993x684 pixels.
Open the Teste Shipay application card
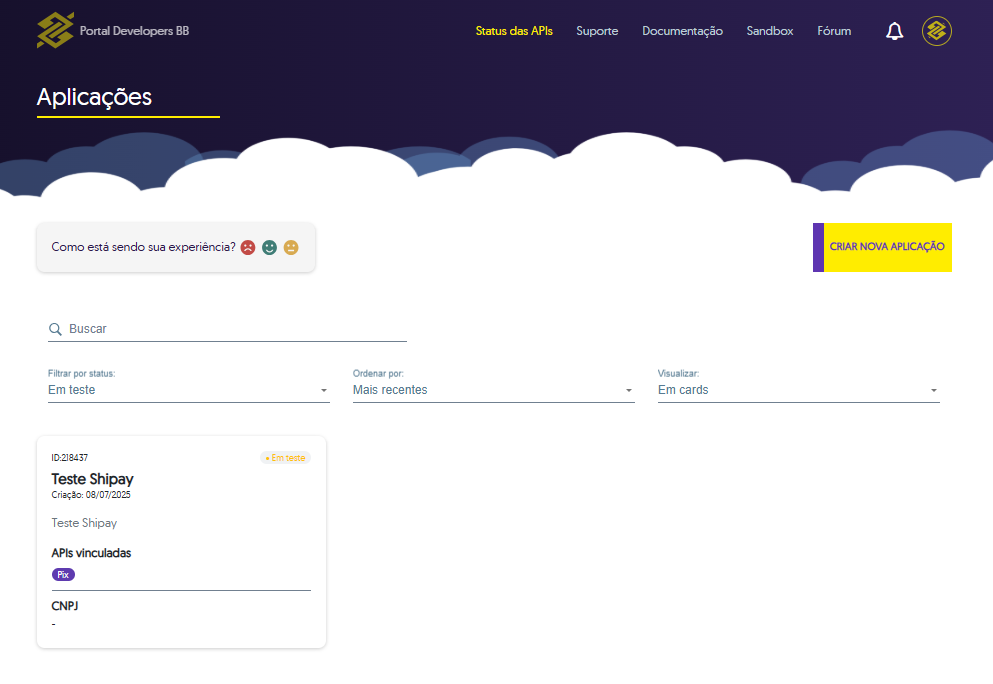[x=181, y=542]
